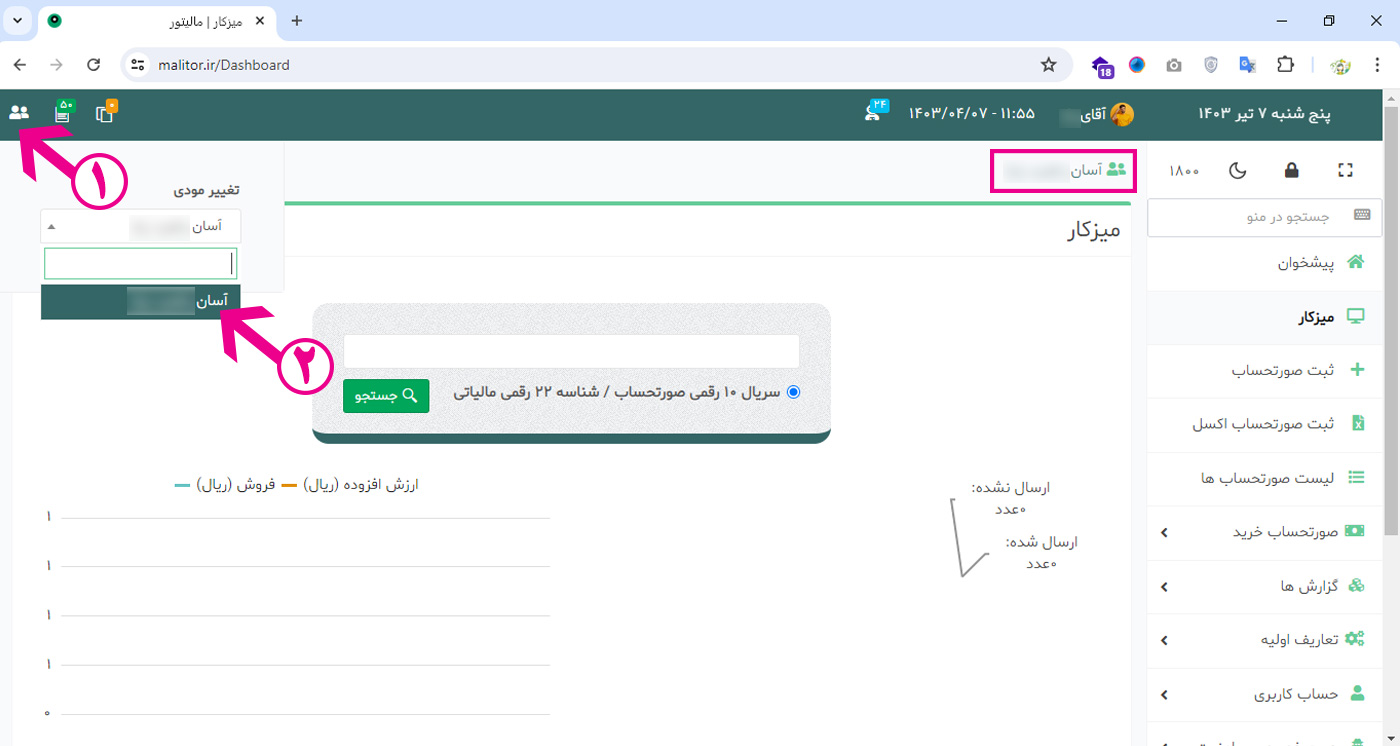Click the person icon beside حساب کاربری
The height and width of the screenshot is (746, 1400).
[x=1357, y=693]
